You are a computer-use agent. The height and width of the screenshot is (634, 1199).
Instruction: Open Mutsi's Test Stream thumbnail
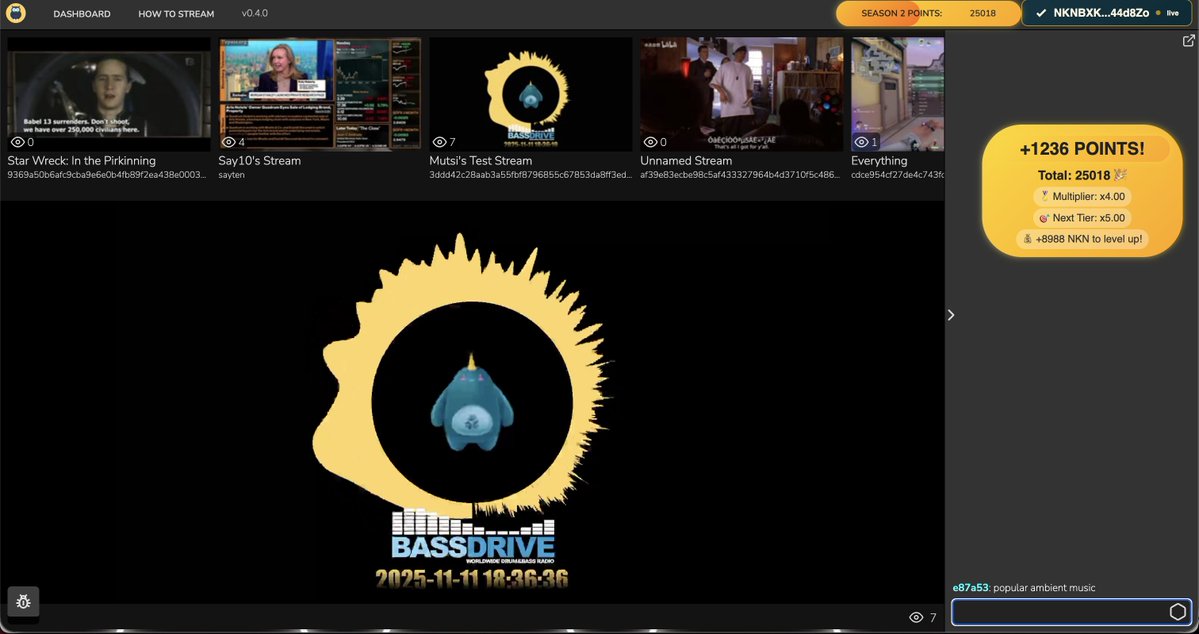point(531,94)
